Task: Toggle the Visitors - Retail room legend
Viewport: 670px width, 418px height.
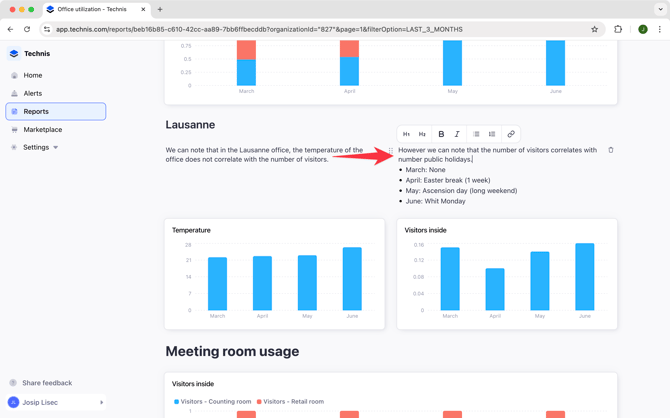Action: coord(290,402)
